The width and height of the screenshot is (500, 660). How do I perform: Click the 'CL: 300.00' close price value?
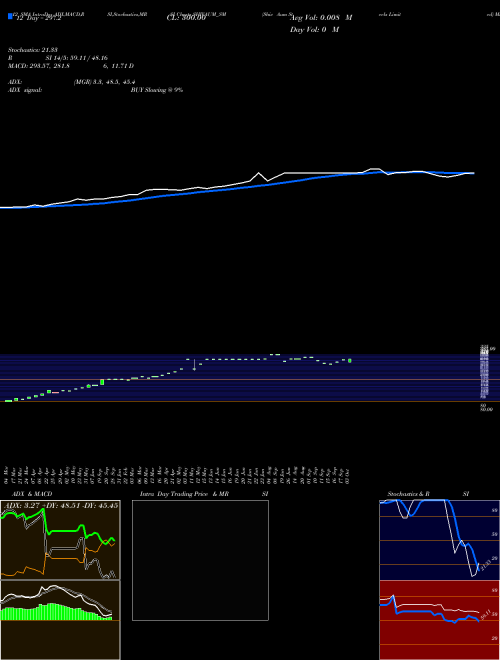186,18
